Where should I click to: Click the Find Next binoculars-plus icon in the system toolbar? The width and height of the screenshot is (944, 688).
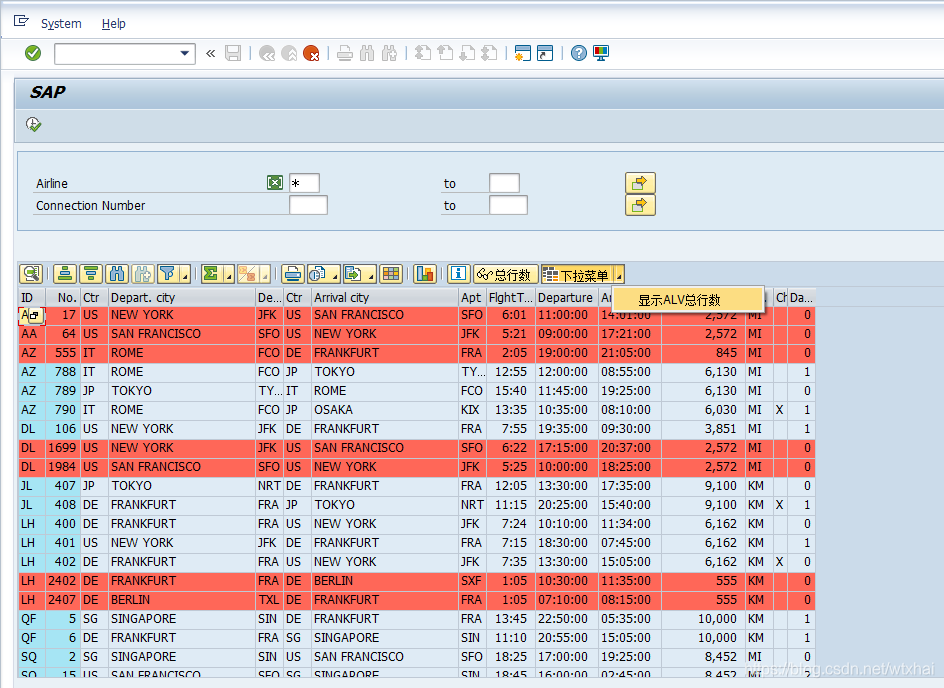point(390,54)
